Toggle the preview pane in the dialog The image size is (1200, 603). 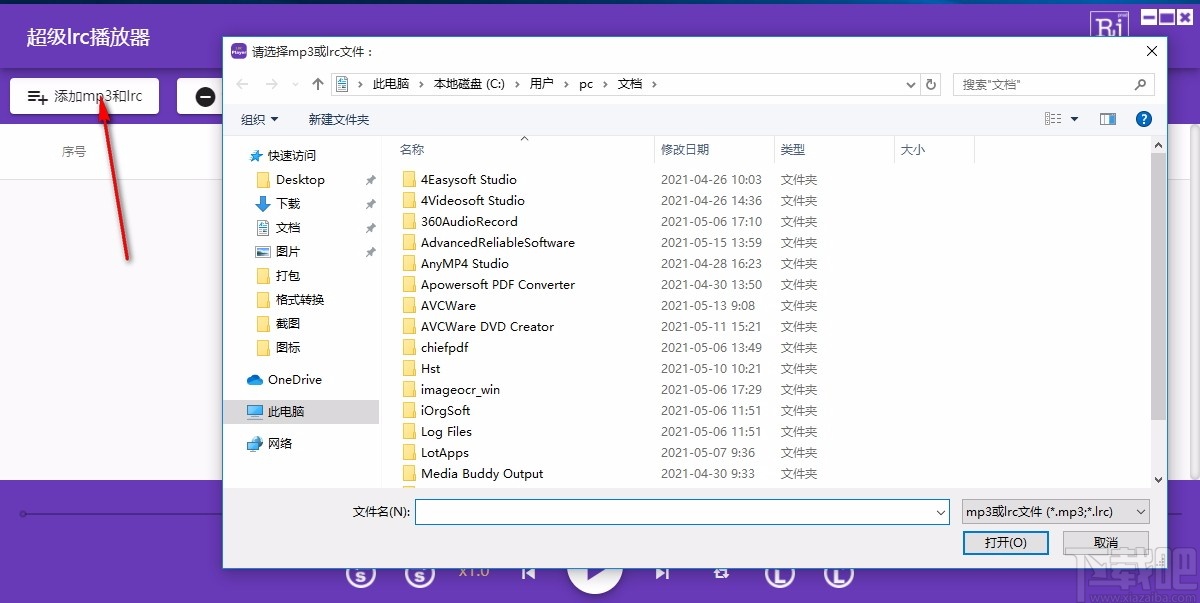(x=1107, y=118)
